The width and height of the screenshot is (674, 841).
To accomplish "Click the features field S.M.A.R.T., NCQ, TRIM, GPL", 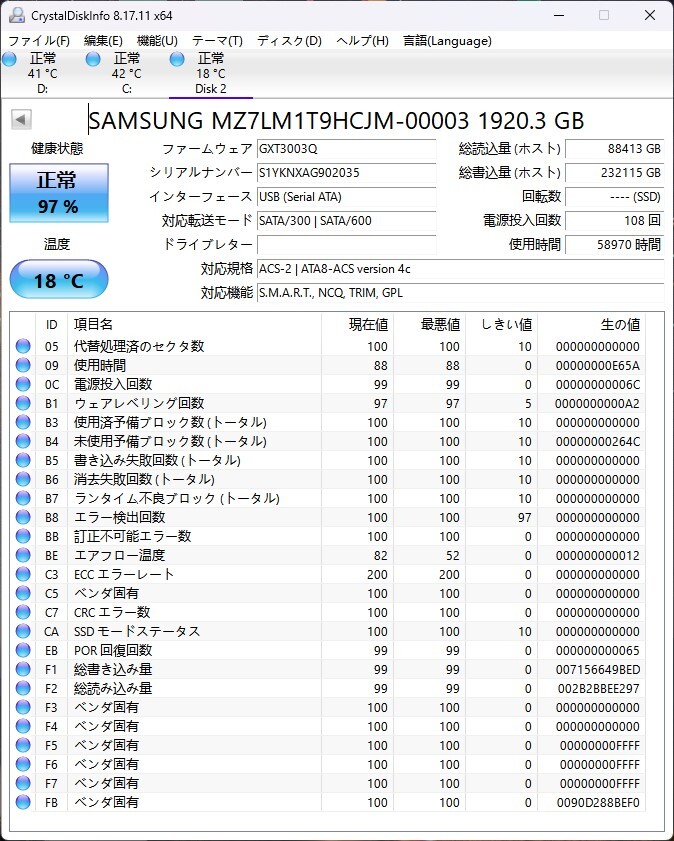I will point(461,293).
